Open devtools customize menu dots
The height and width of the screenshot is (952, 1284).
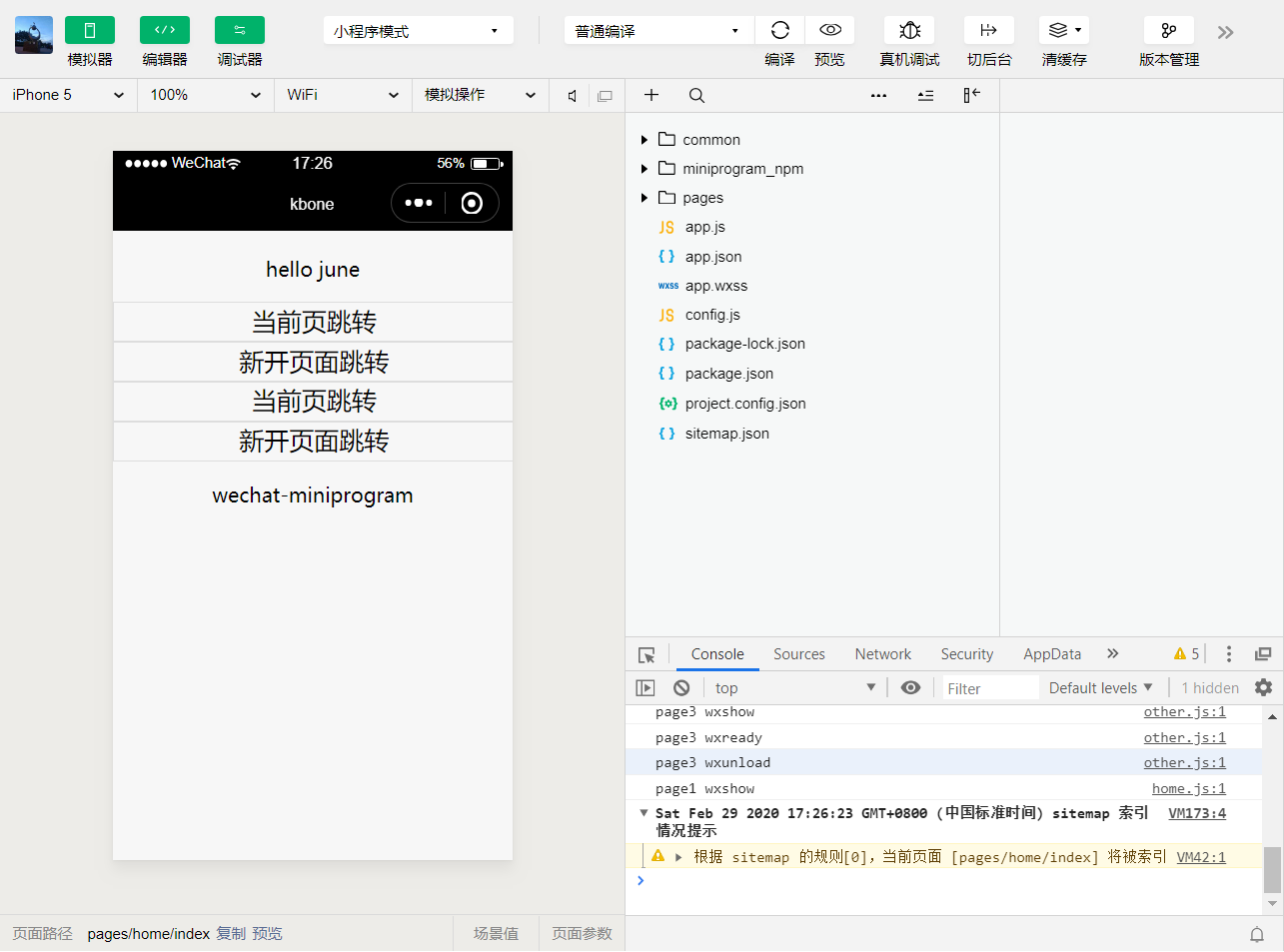tap(1229, 654)
